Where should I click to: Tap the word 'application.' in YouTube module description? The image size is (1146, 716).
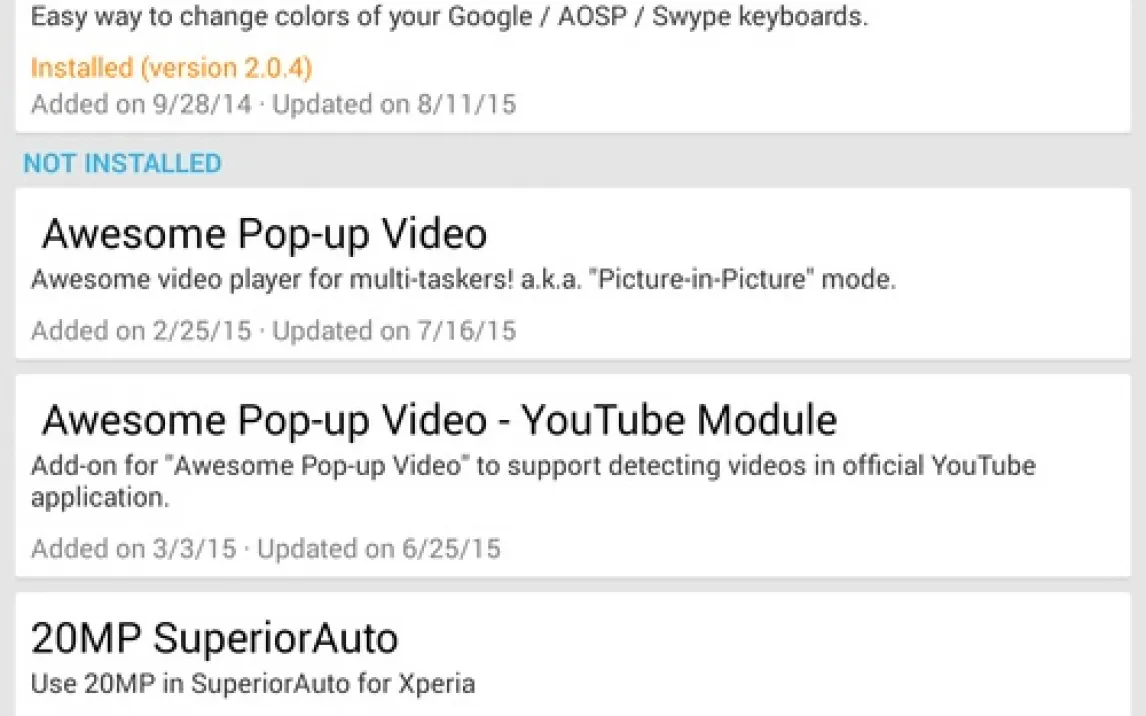100,498
